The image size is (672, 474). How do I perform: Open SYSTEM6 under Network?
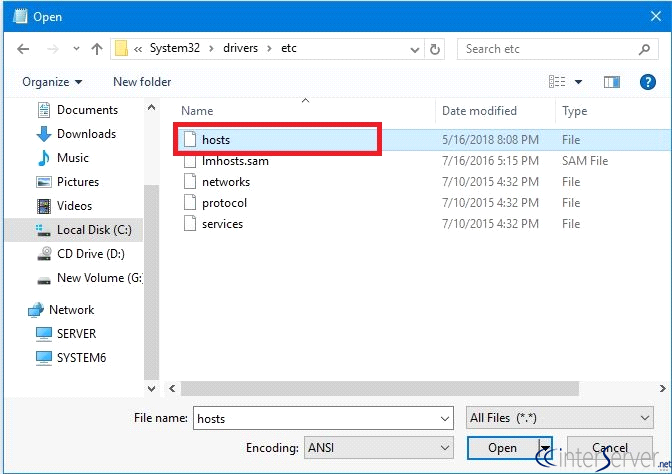pyautogui.click(x=81, y=358)
